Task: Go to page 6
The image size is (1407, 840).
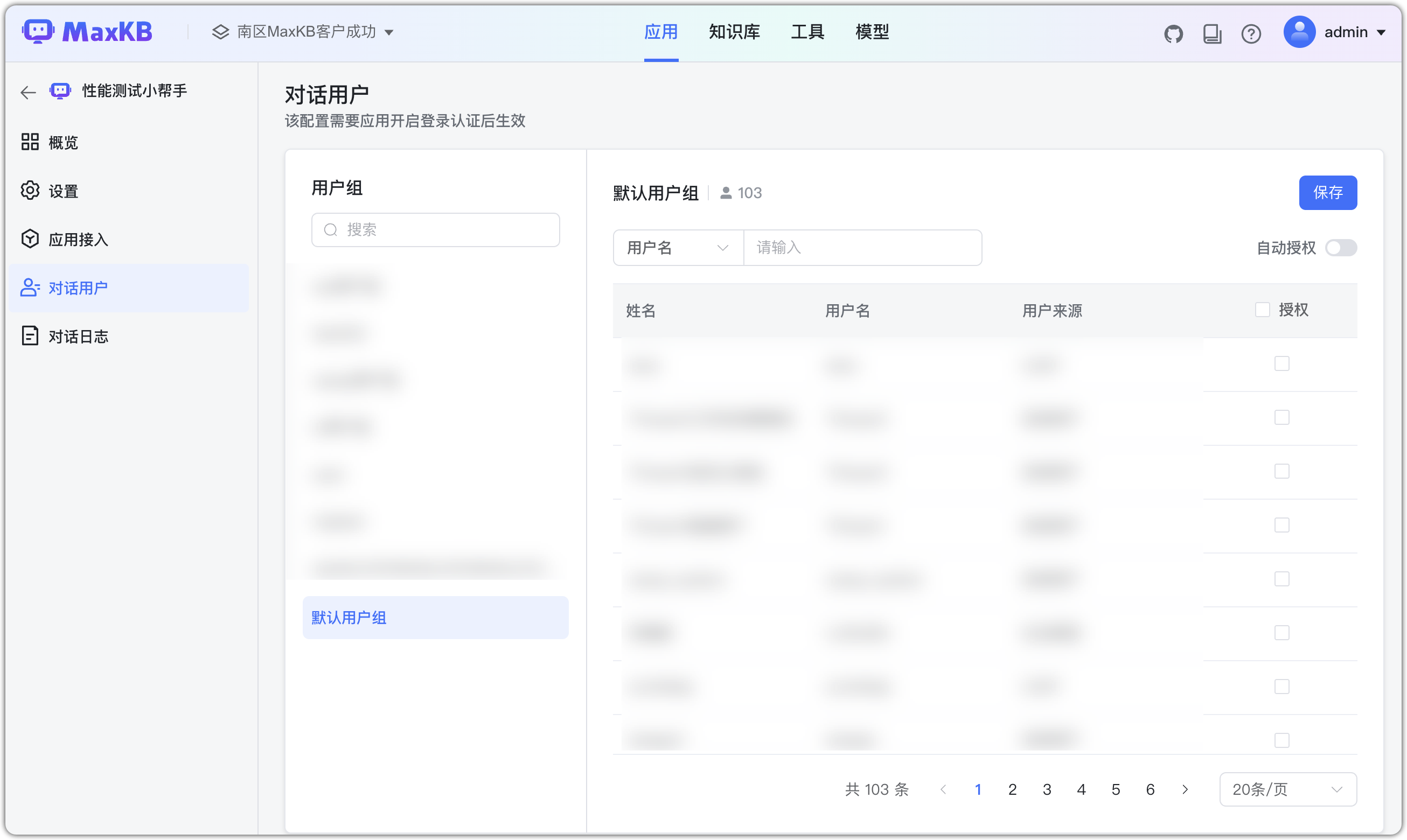Action: (x=1150, y=789)
